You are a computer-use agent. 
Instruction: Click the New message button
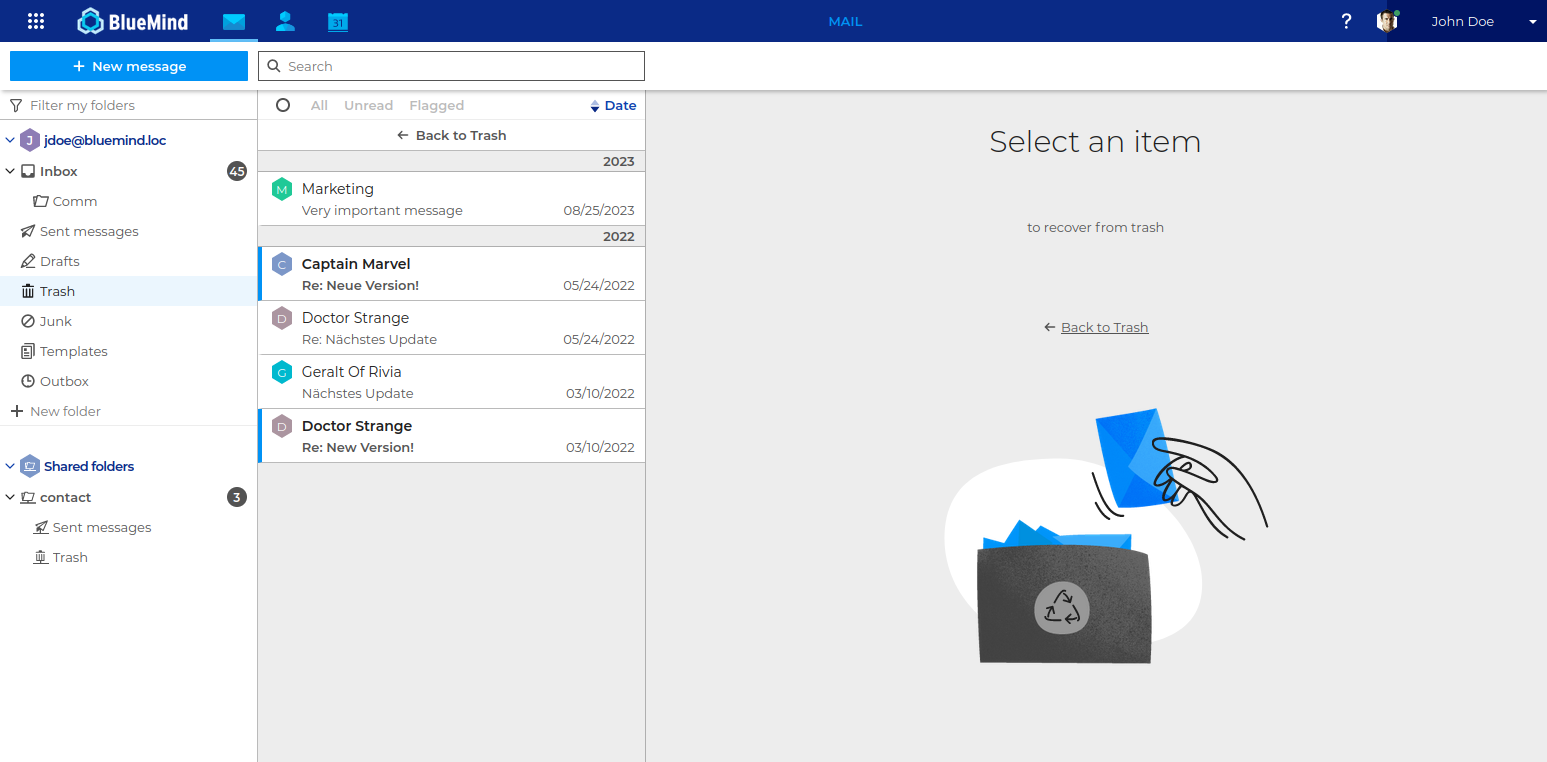pyautogui.click(x=129, y=66)
